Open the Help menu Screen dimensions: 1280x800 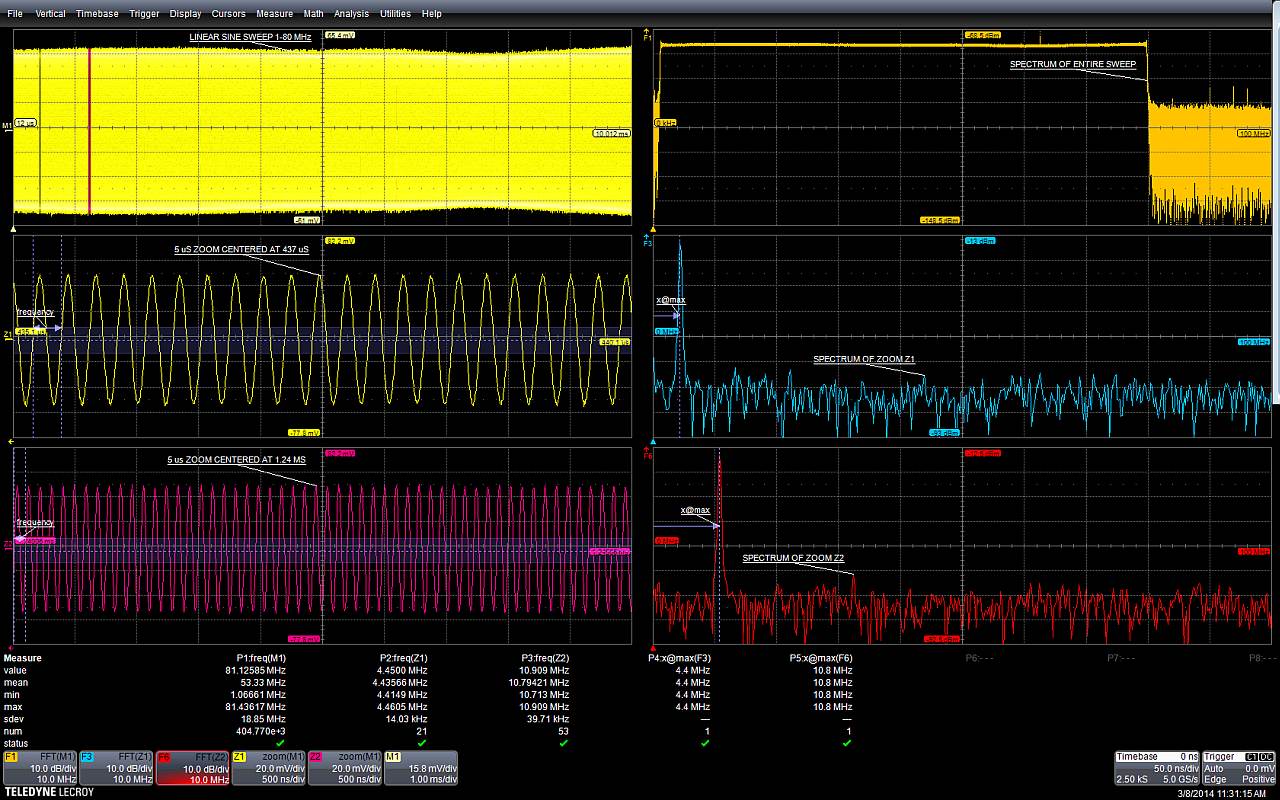432,14
